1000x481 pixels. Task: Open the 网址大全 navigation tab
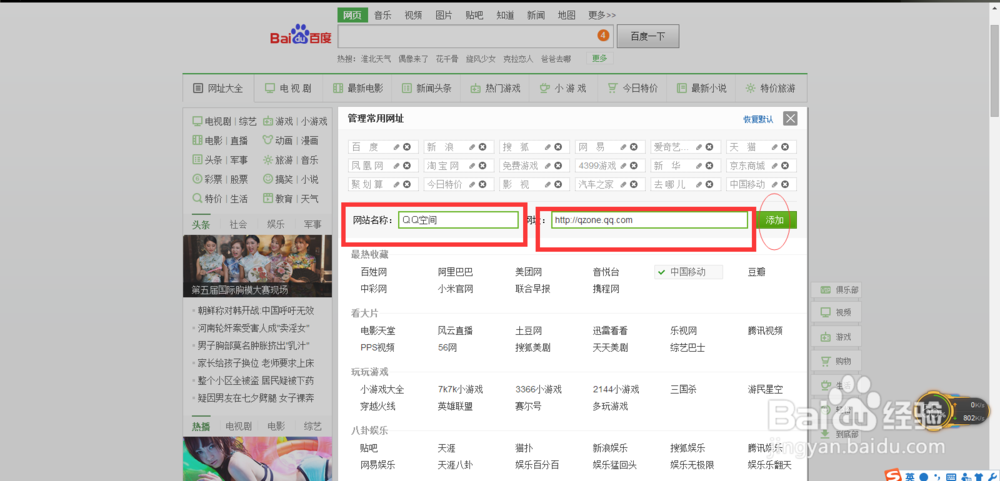coord(218,88)
